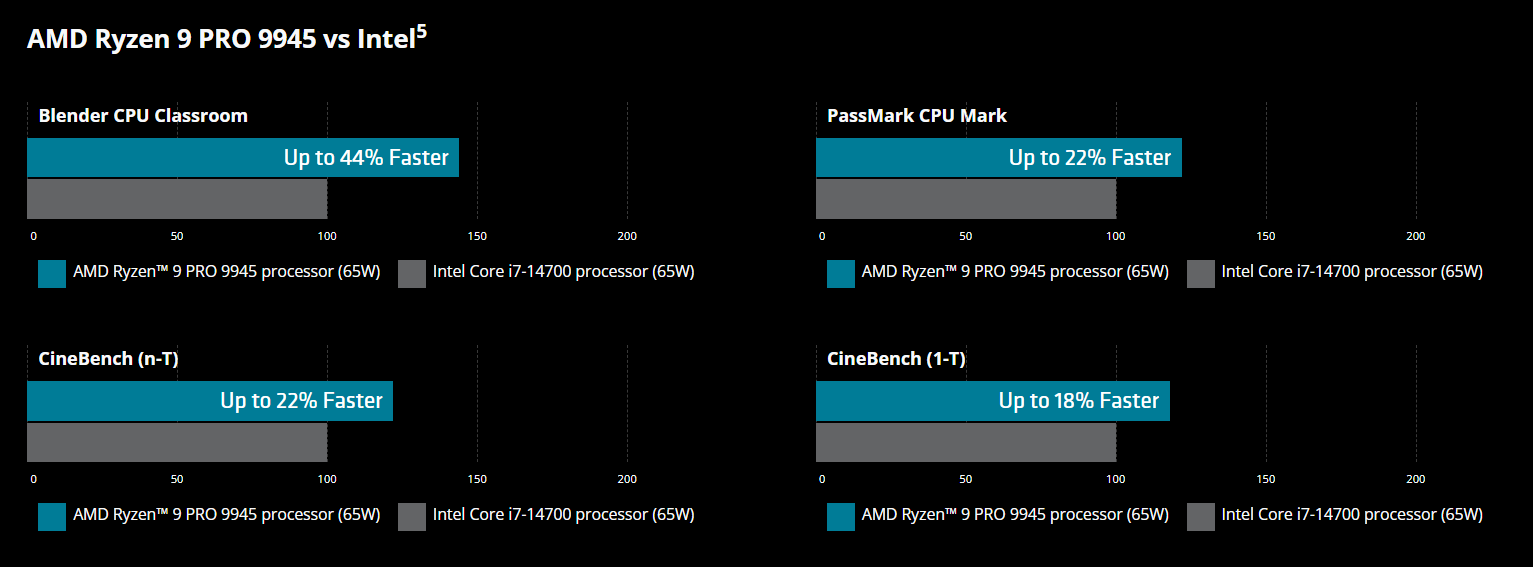1533x567 pixels.
Task: Select the "Up to 18% Faster" teal bar
Action: tap(992, 401)
